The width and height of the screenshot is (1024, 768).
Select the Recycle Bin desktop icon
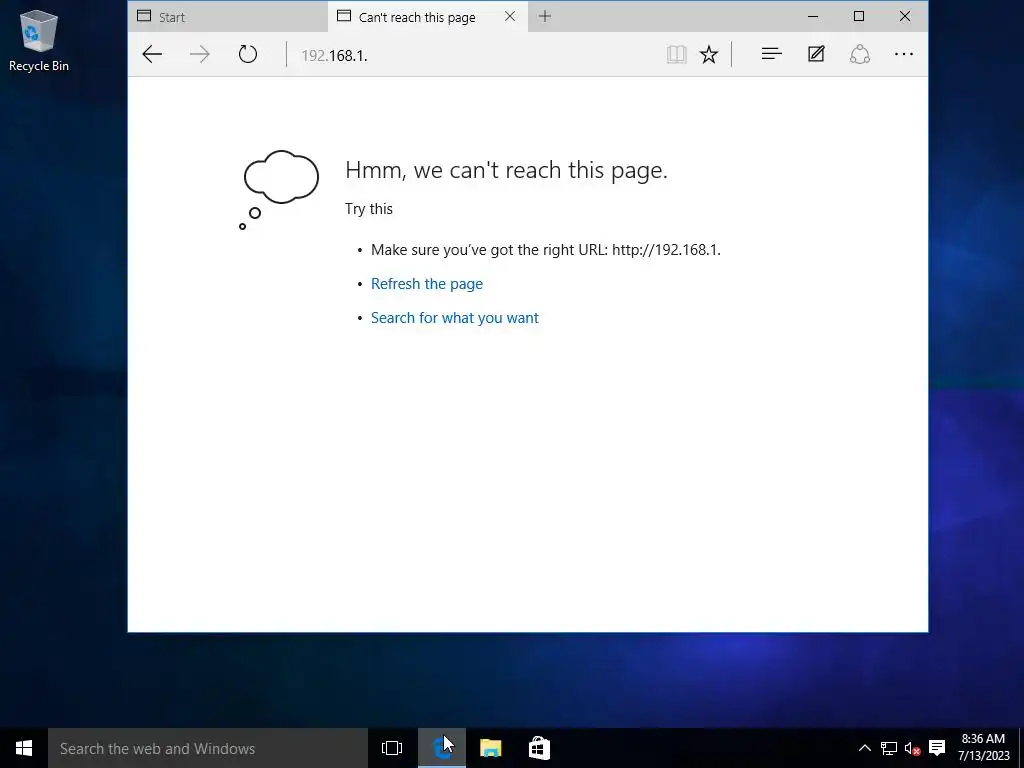(x=39, y=40)
